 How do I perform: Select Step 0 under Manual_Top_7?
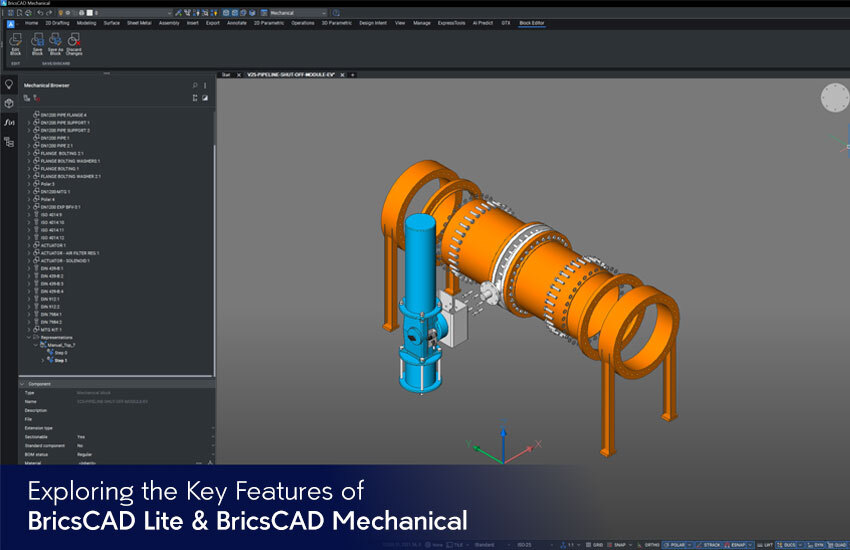point(61,353)
